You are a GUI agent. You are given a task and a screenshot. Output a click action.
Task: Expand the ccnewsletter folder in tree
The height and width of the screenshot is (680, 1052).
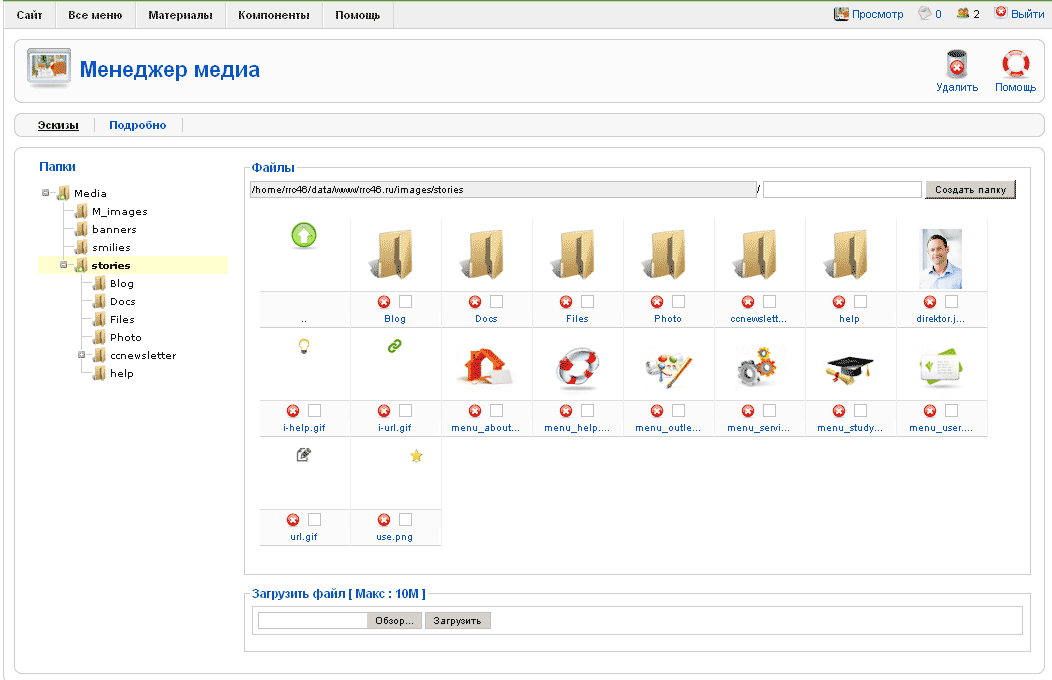coord(82,355)
